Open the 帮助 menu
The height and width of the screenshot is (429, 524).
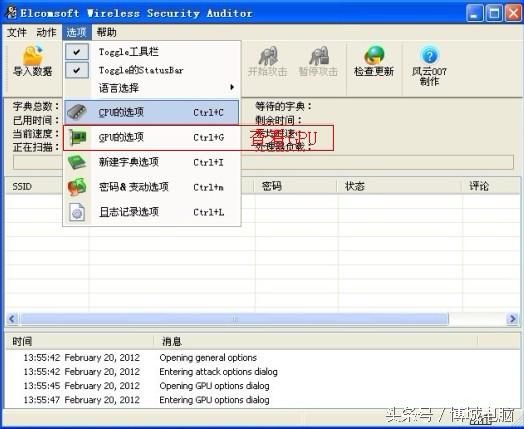(106, 32)
